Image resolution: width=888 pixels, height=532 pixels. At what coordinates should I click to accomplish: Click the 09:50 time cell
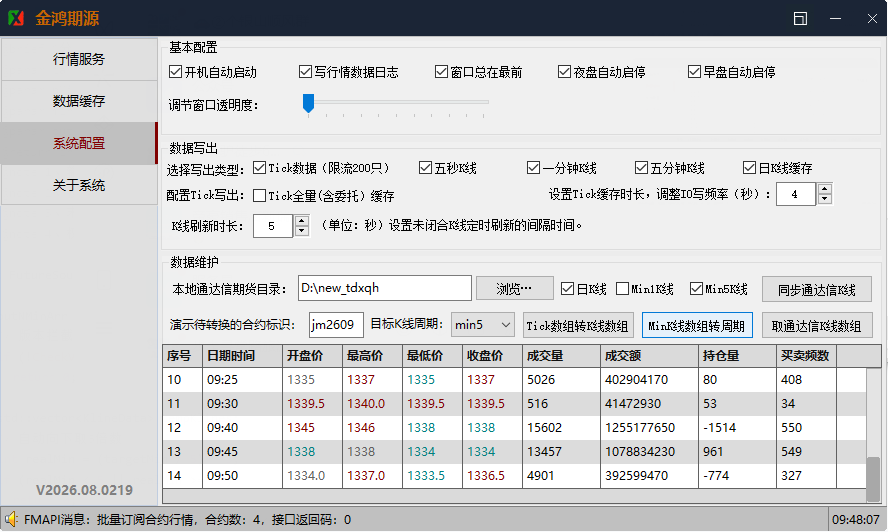[x=242, y=475]
